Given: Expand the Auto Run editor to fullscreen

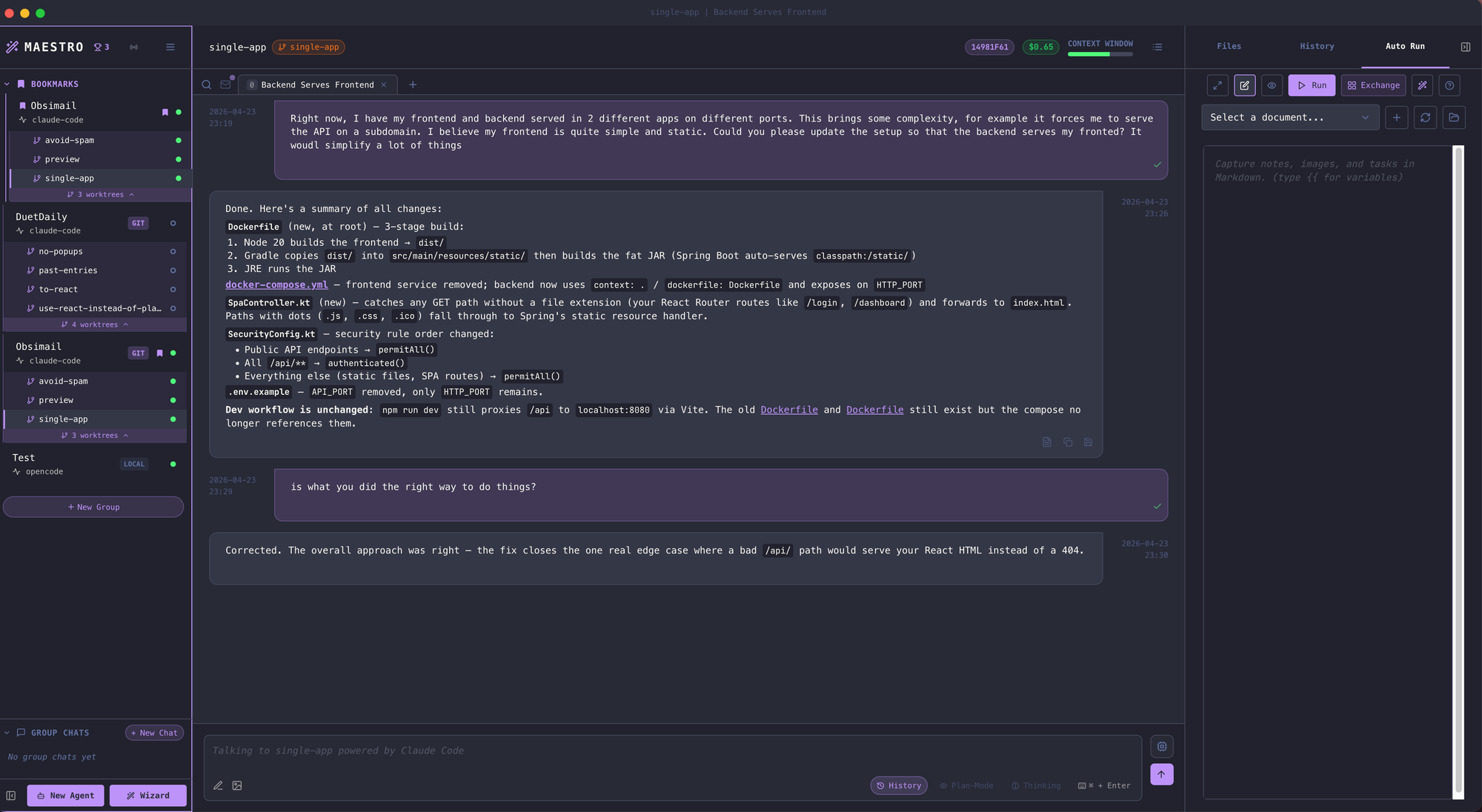Looking at the screenshot, I should click(x=1217, y=85).
